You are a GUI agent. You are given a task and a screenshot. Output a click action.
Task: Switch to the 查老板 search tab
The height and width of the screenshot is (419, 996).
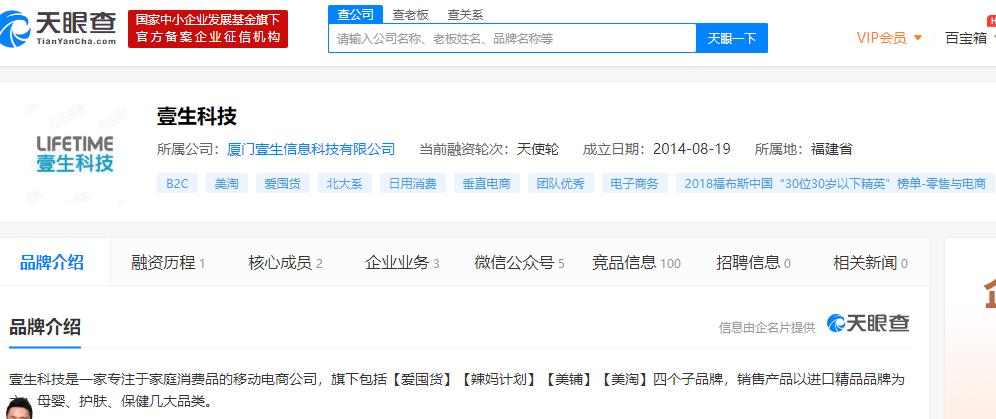pyautogui.click(x=410, y=14)
